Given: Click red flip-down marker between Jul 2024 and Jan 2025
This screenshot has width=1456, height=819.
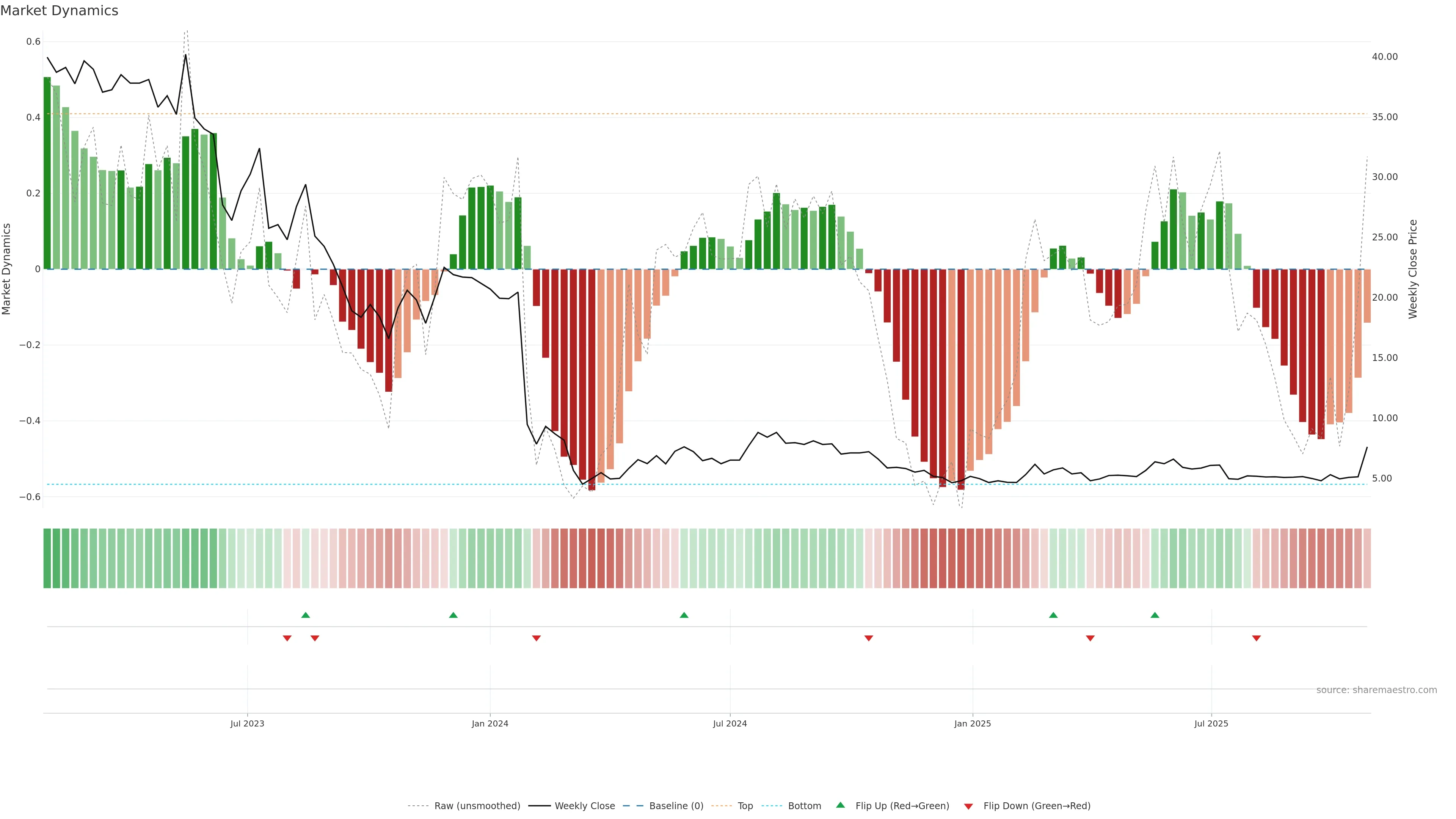Looking at the screenshot, I should tap(869, 638).
